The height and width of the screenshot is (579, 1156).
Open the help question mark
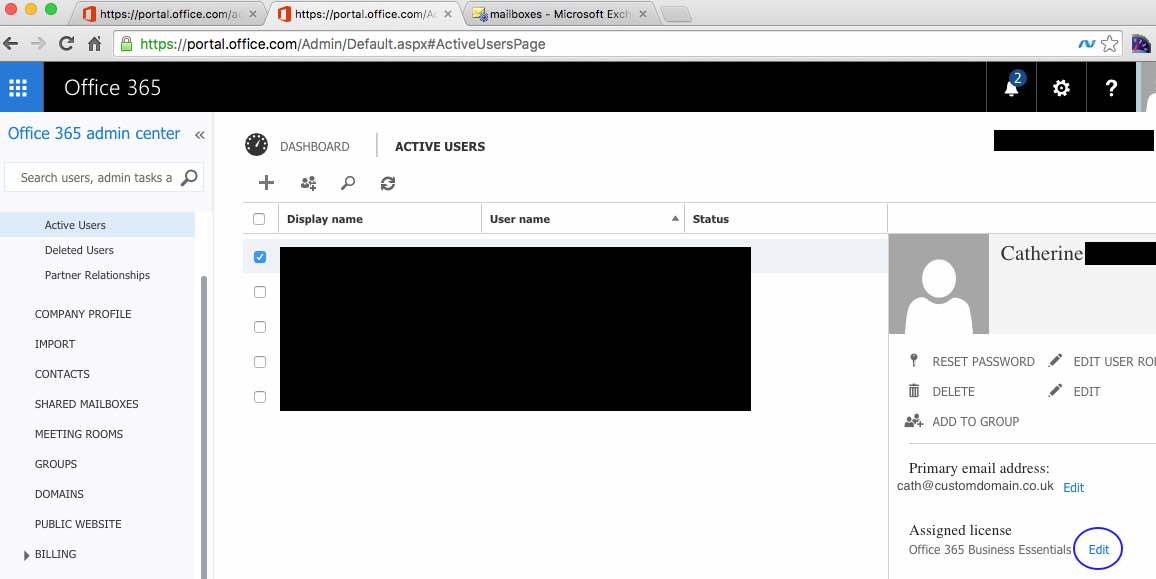click(x=1111, y=88)
